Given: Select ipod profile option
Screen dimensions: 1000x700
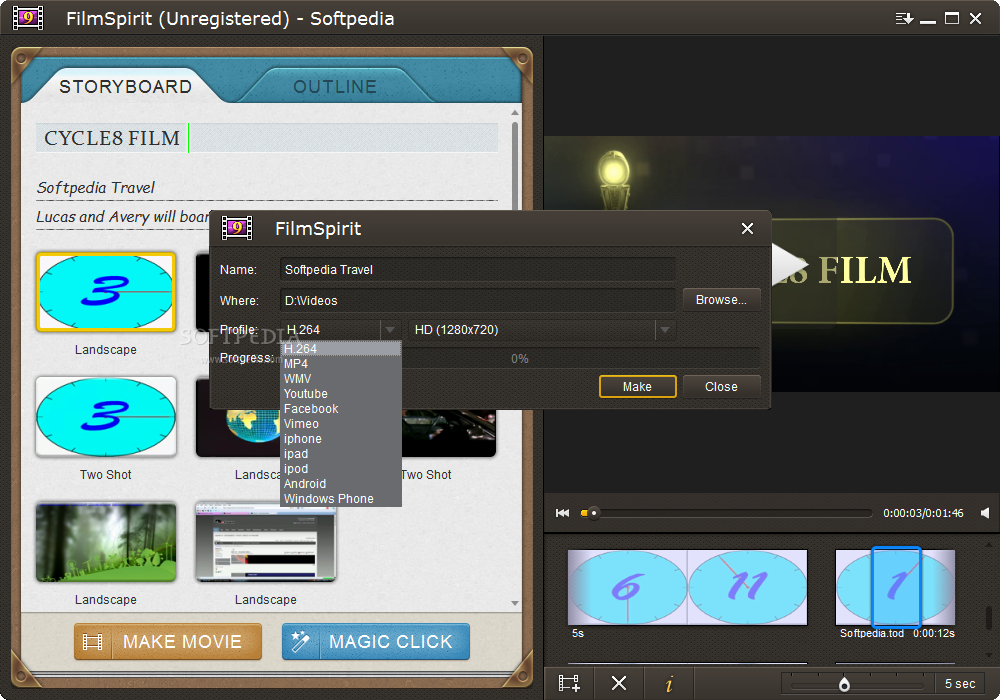Looking at the screenshot, I should tap(341, 469).
